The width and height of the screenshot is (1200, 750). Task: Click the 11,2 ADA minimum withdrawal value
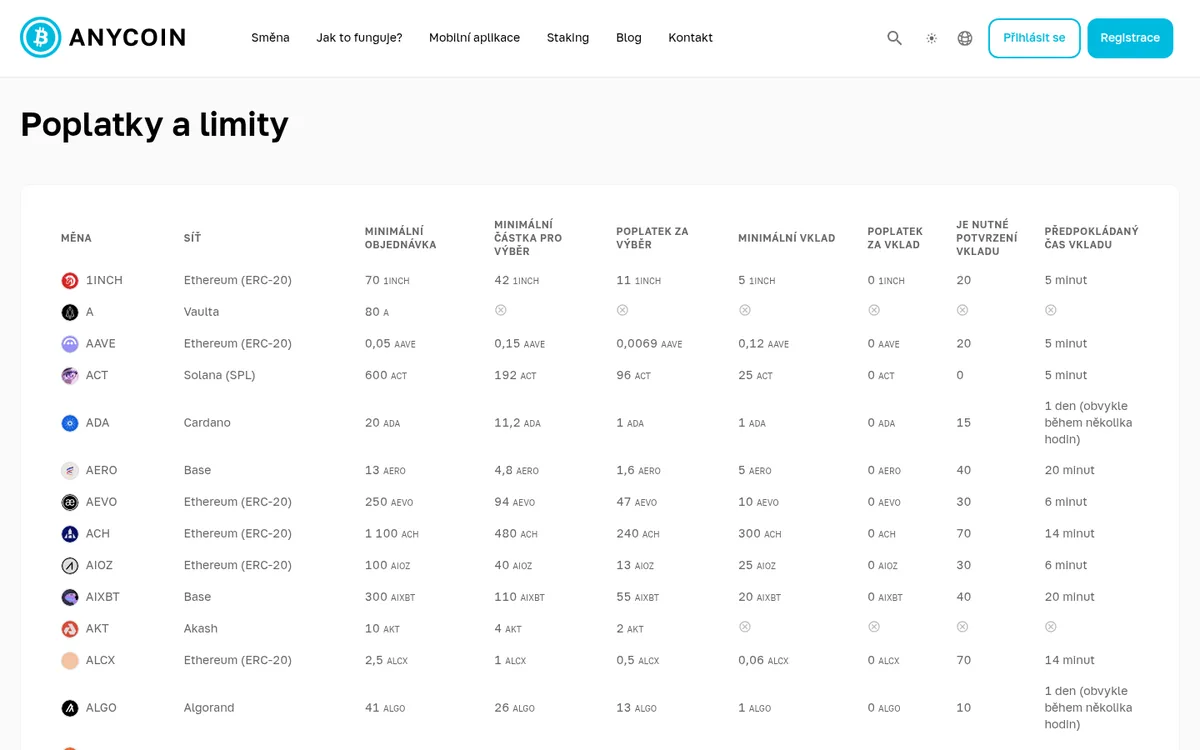pyautogui.click(x=517, y=423)
